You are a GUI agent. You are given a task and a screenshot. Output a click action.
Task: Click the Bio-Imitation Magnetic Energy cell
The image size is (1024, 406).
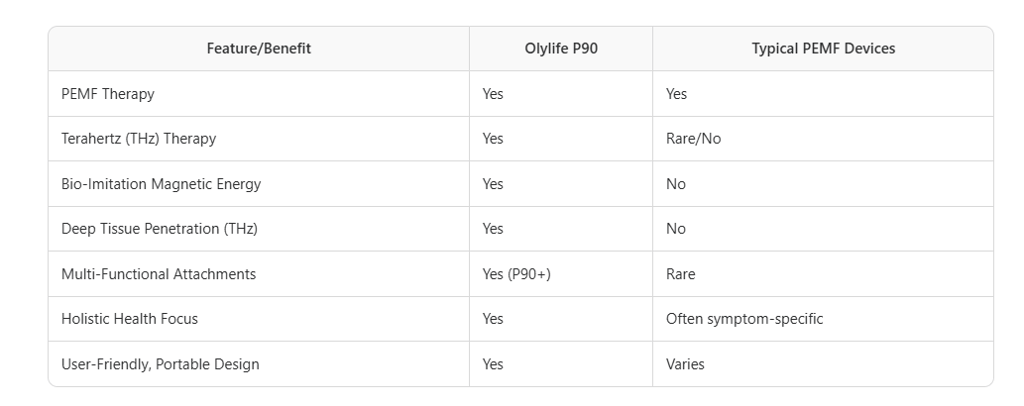coord(161,184)
